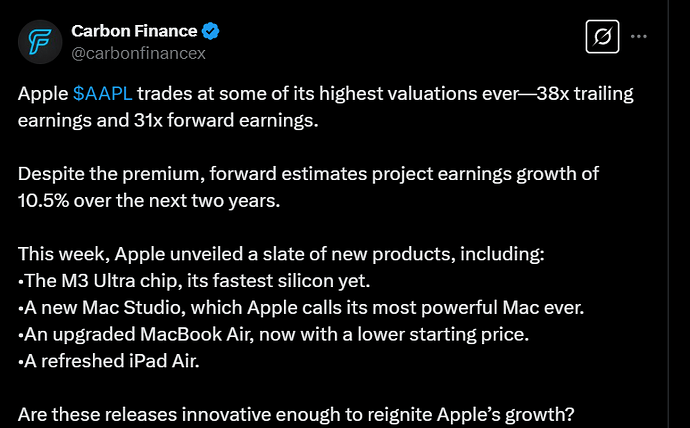Click the 'Despite the premium' sentence
Viewport: 690px width, 428px height.
pos(308,187)
